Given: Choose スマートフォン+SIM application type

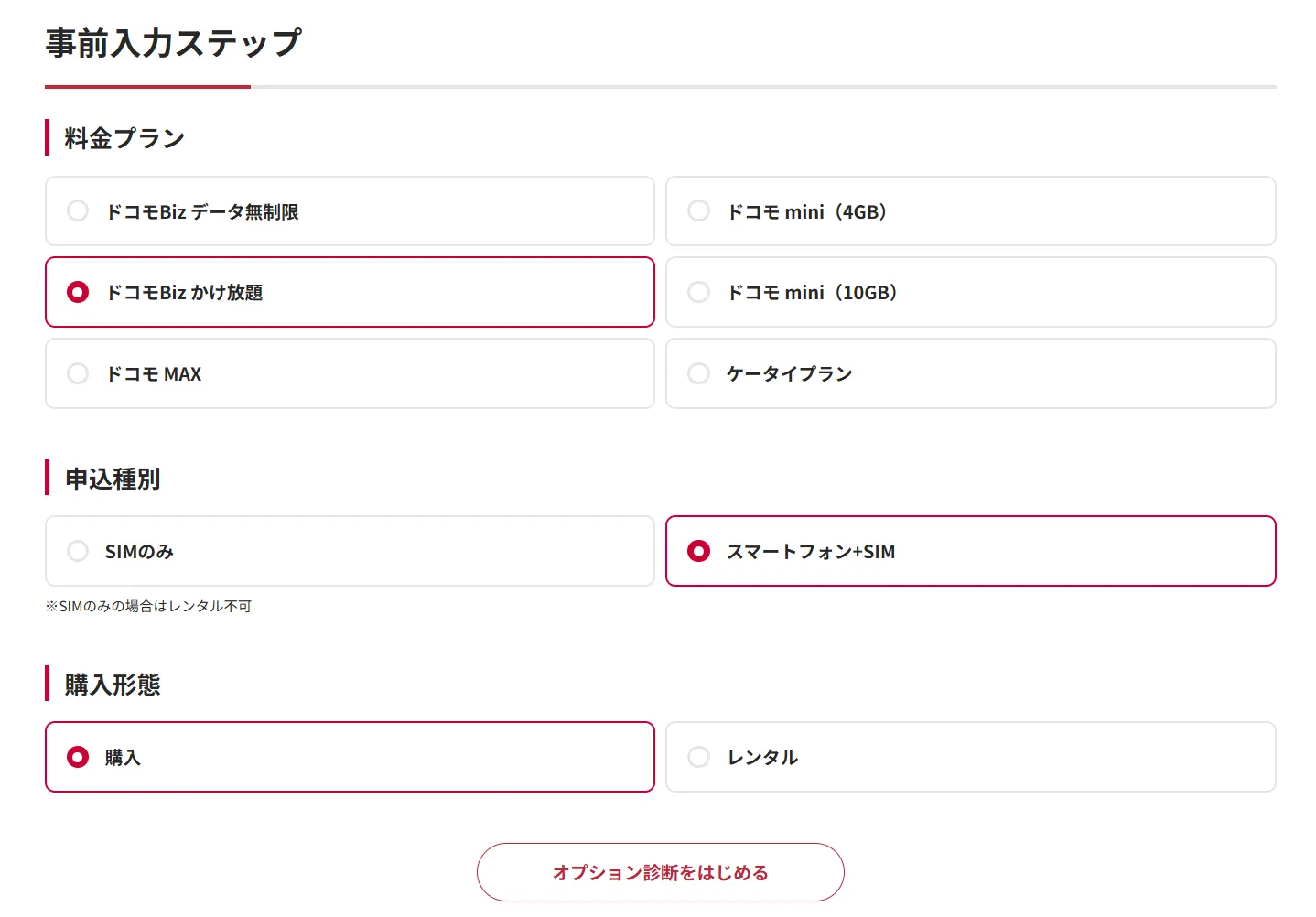Looking at the screenshot, I should click(x=970, y=551).
